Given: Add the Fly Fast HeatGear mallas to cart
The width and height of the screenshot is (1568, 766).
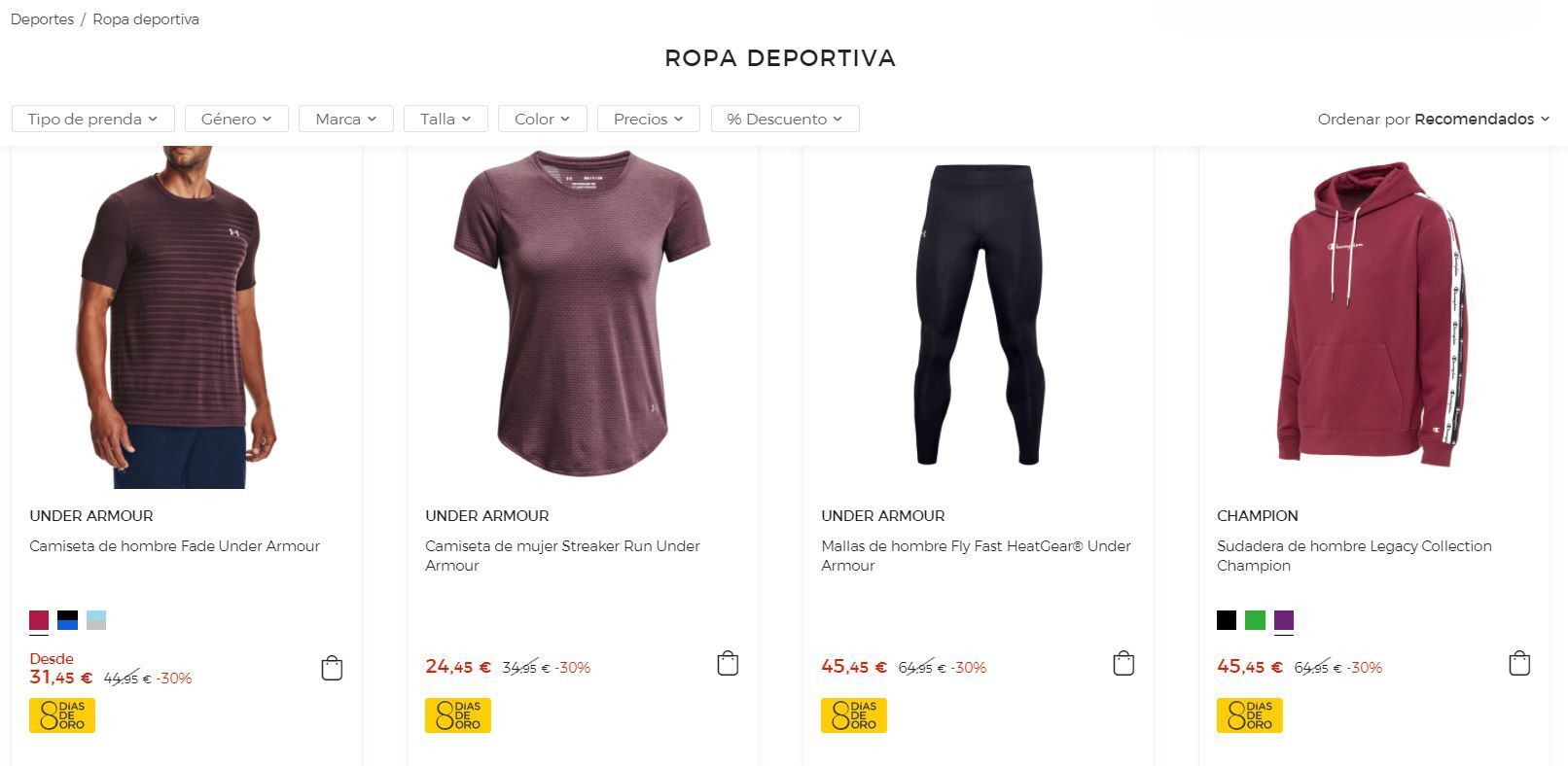Looking at the screenshot, I should 1123,662.
